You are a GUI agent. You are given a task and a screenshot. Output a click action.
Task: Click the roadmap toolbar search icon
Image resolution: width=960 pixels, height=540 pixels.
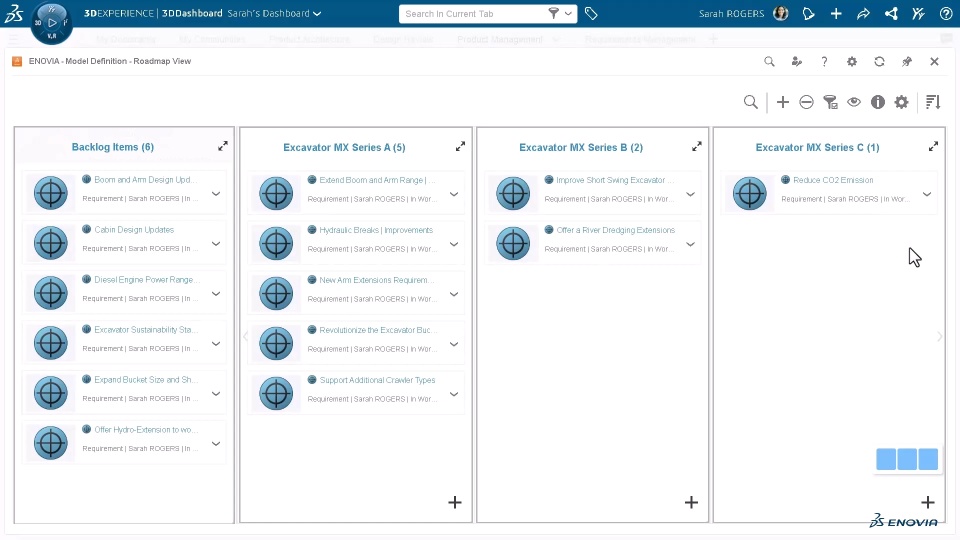[751, 102]
